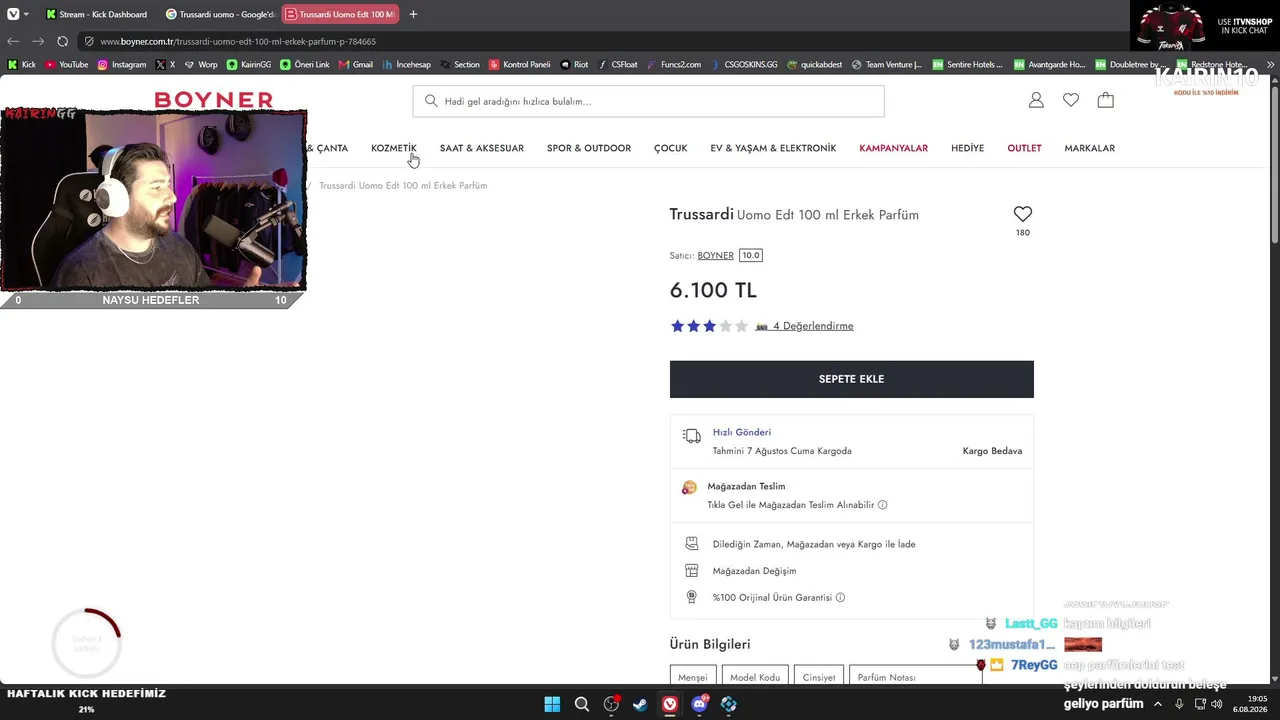
Task: Go back to the previous page
Action: 13,41
